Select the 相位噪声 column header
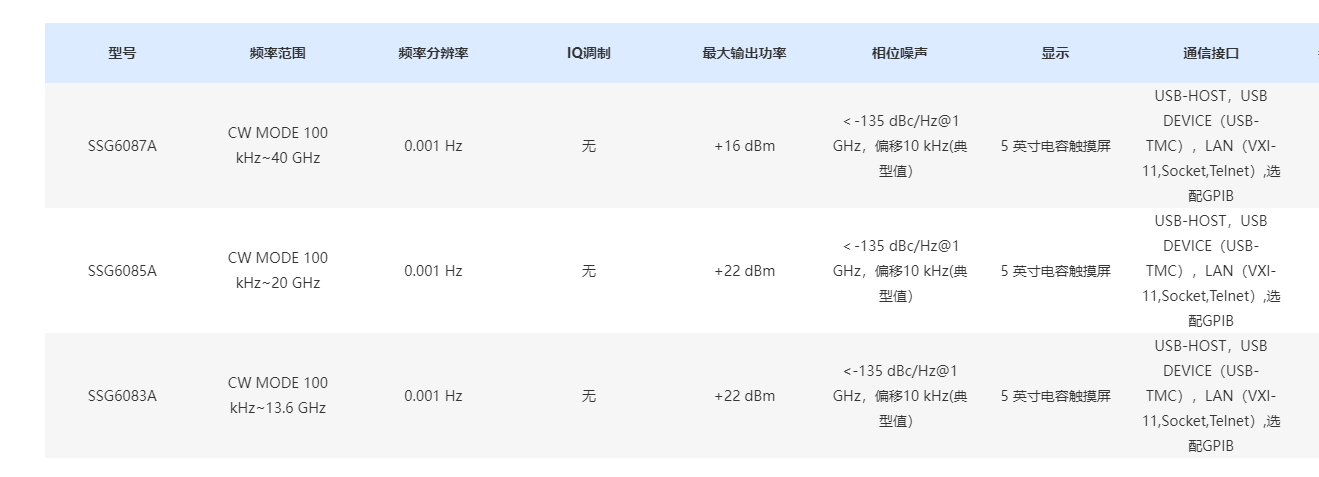Viewport: 1319px width, 477px height. pos(900,53)
